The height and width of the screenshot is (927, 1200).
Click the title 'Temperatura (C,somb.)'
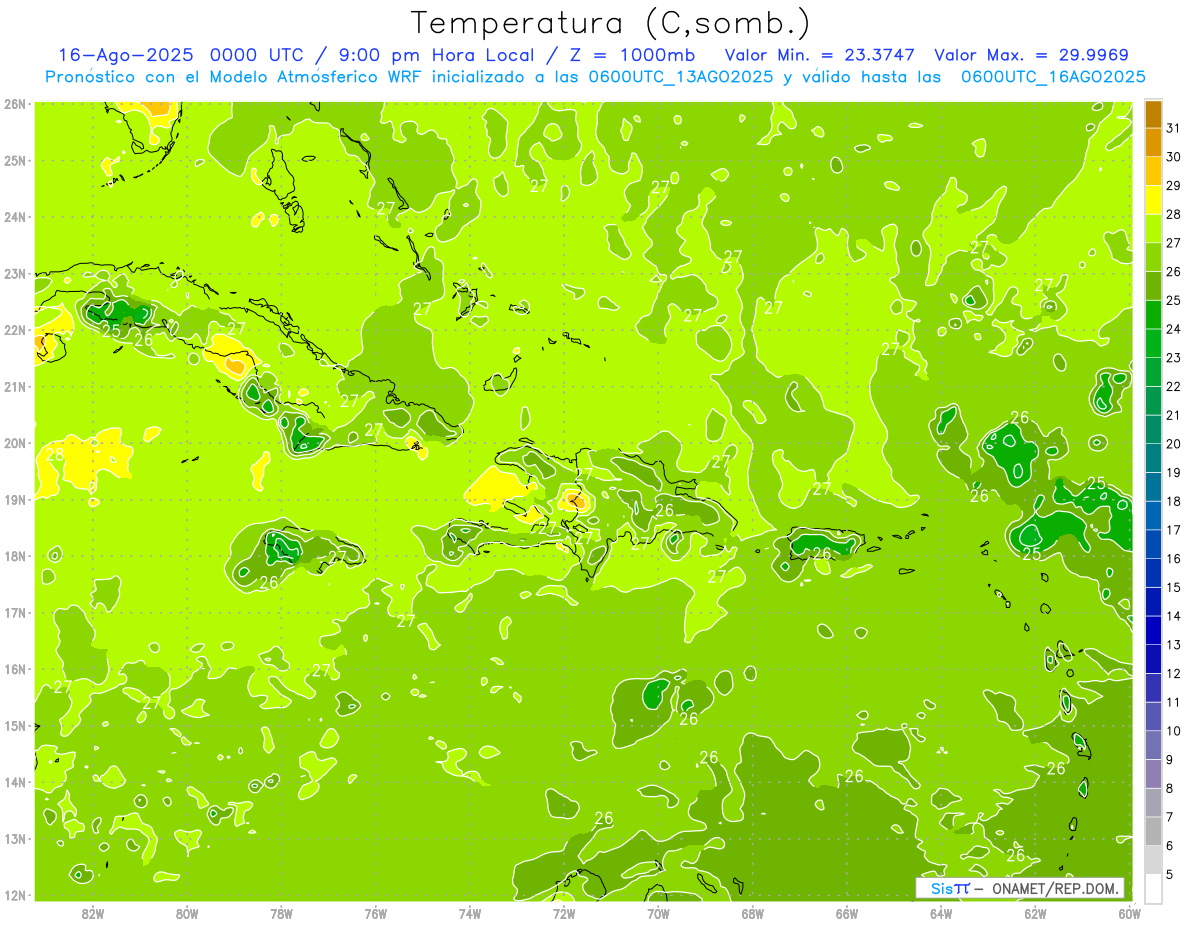611,22
